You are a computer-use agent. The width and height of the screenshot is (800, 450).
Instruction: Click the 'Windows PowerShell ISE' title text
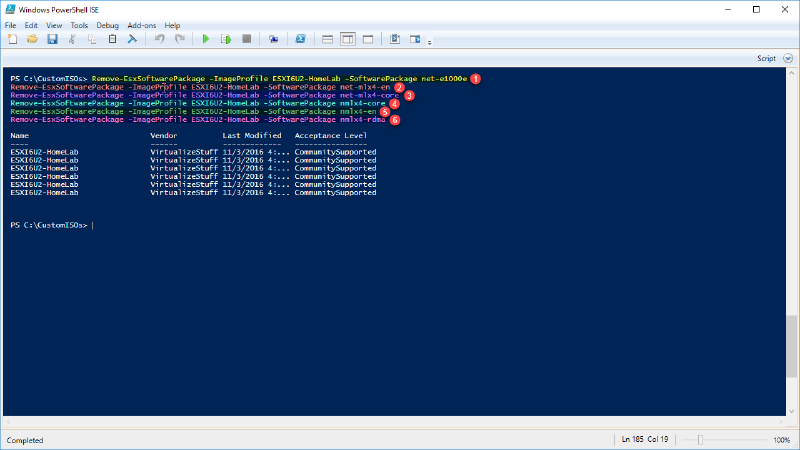(59, 10)
